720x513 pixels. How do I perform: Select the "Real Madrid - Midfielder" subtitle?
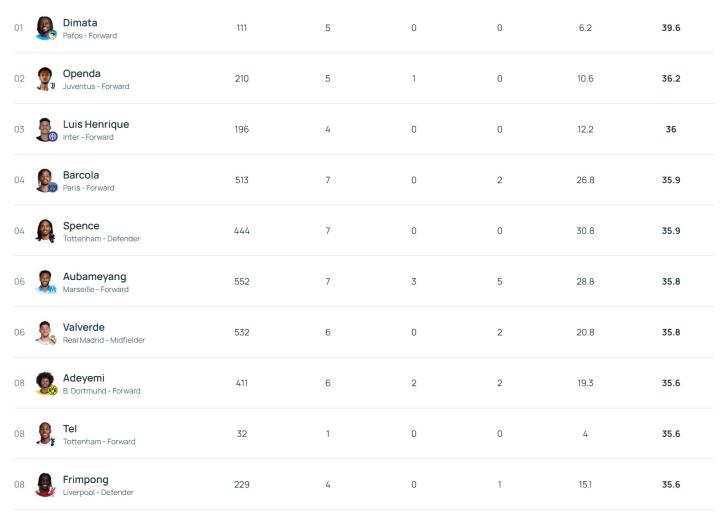coord(104,340)
